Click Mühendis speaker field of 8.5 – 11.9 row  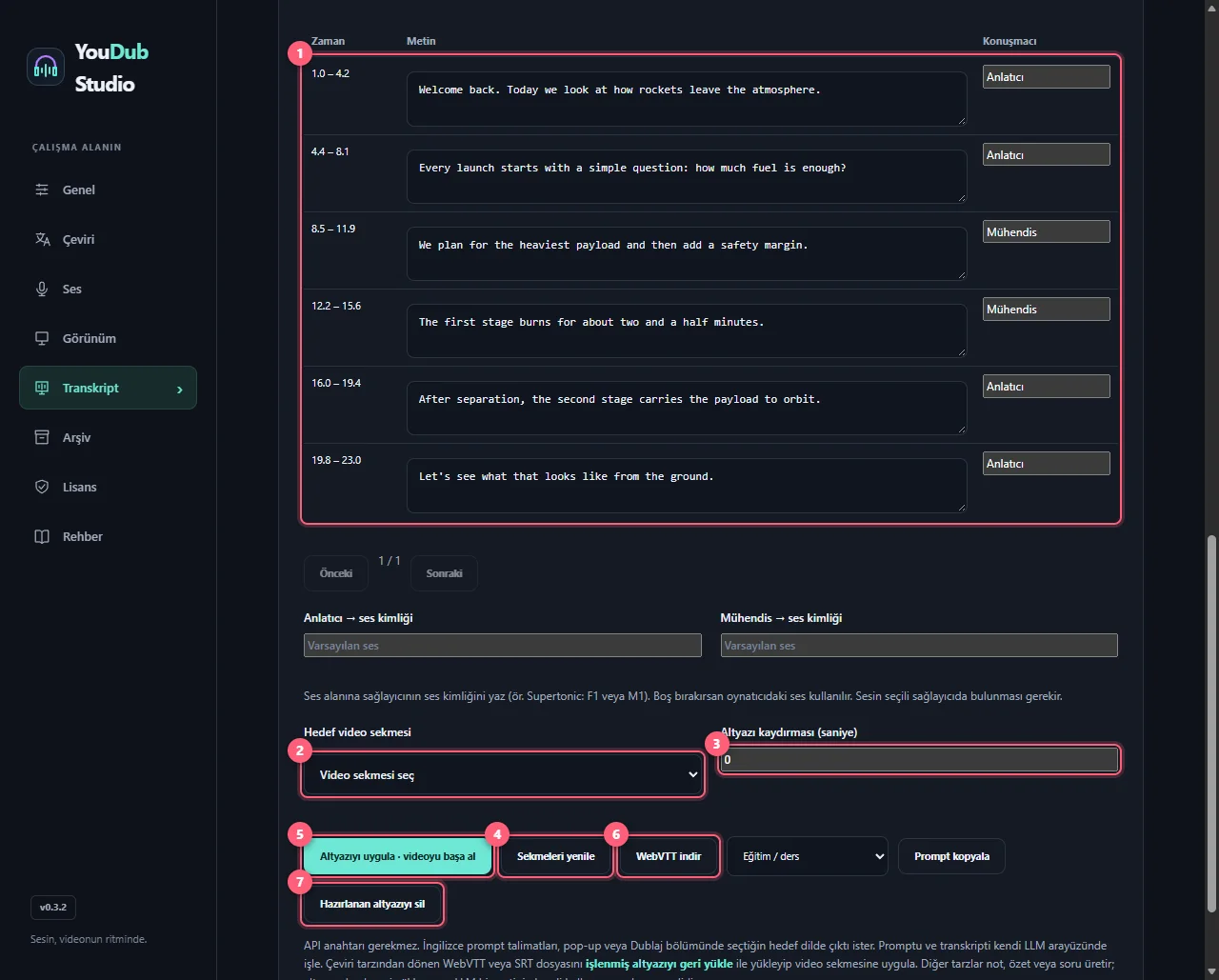coord(1047,231)
